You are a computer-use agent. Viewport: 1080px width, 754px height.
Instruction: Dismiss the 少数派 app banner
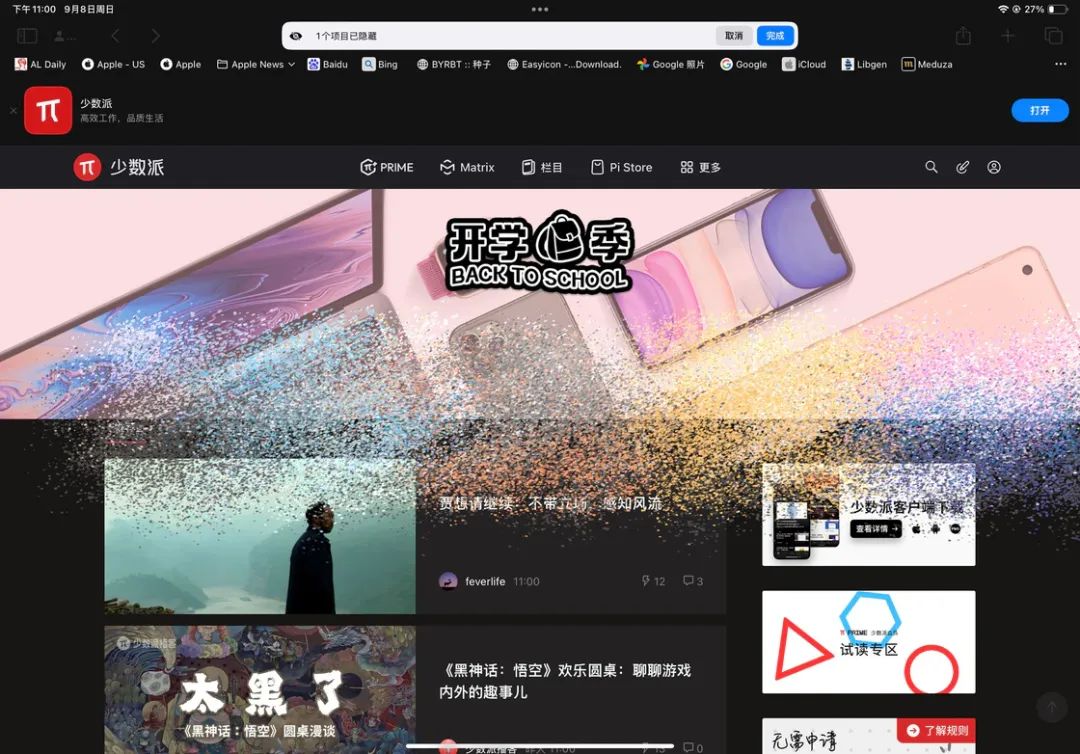pos(13,110)
